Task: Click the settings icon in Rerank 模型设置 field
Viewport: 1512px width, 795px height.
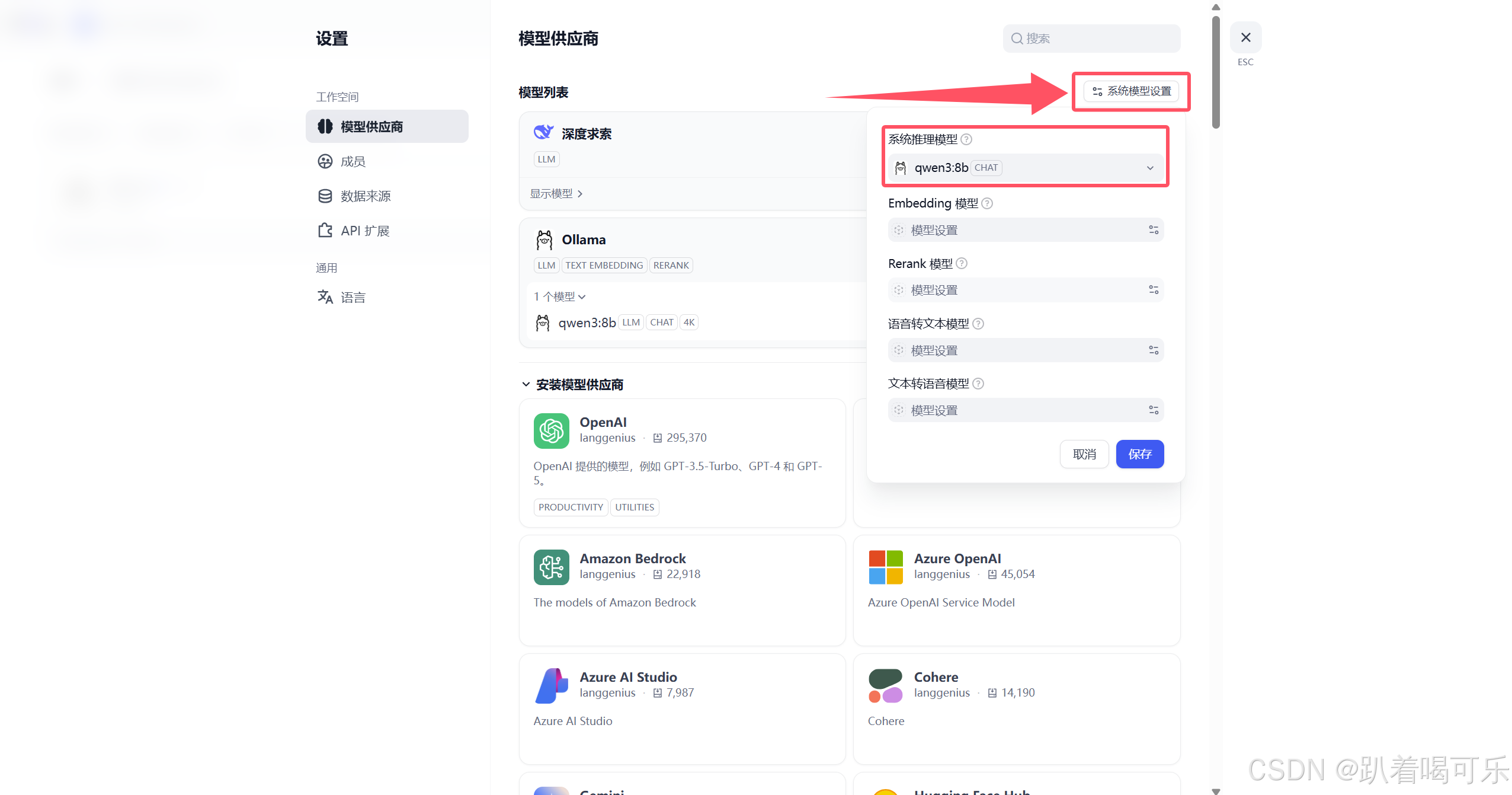Action: tap(1153, 290)
